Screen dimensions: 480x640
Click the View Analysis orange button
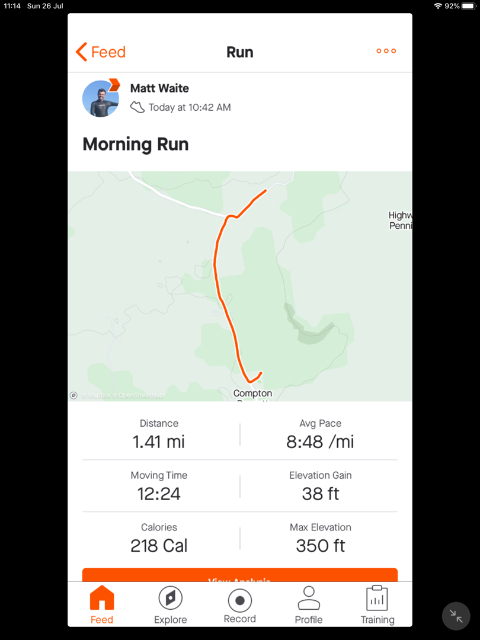[240, 575]
